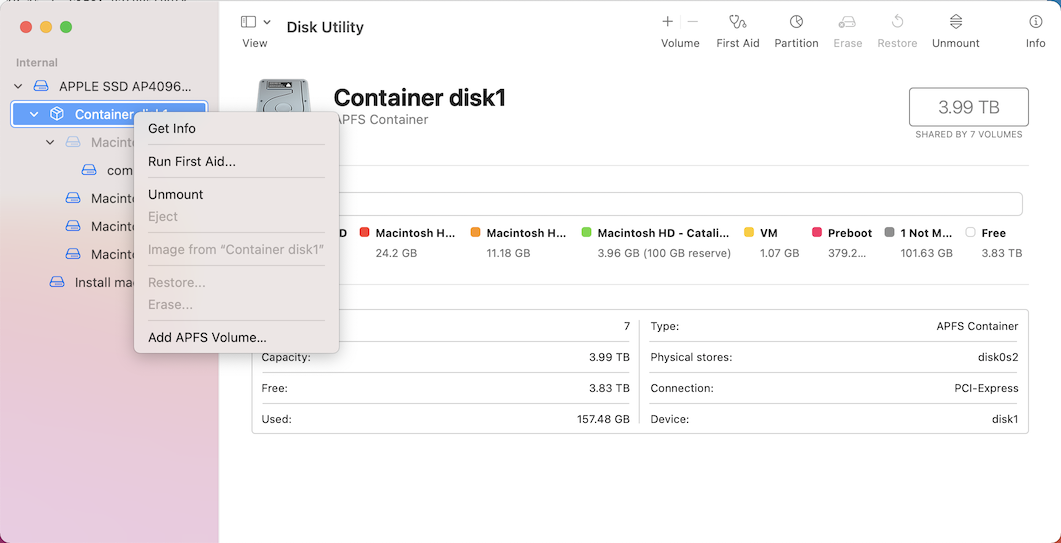
Task: Collapse the greyed Macintosh volume chevron
Action: [x=50, y=142]
